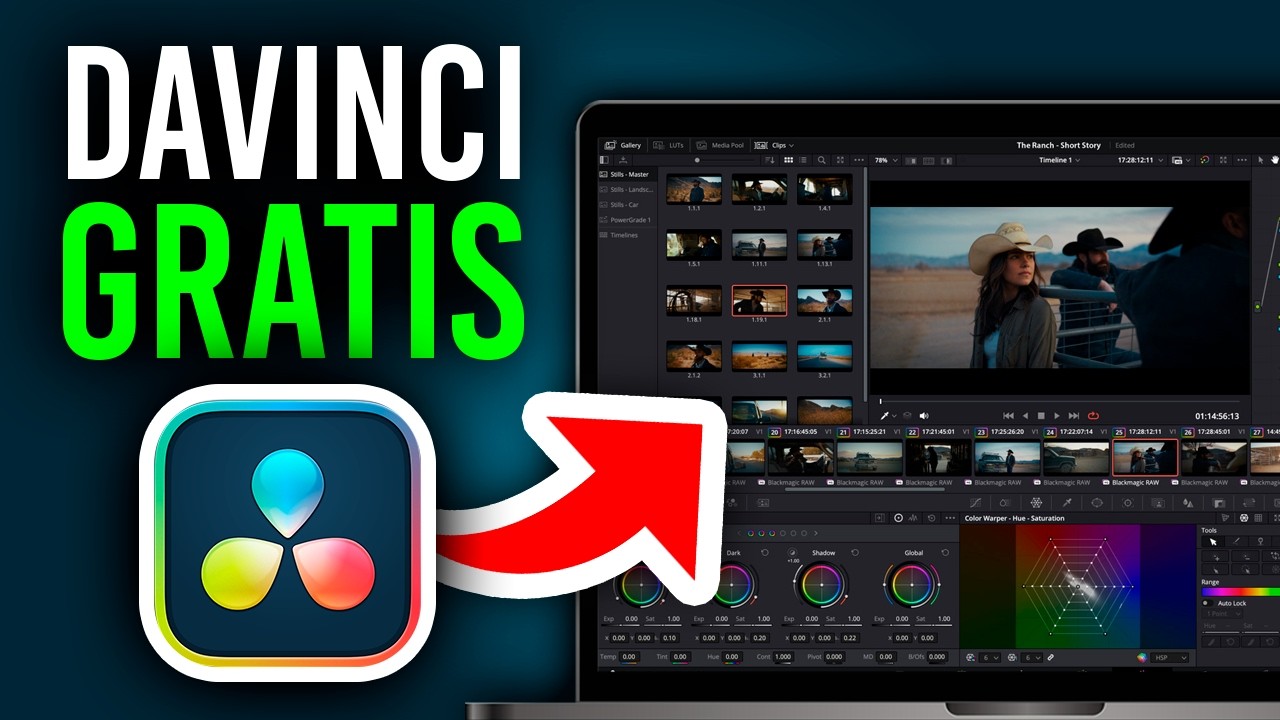Viewport: 1280px width, 720px height.
Task: Toggle the Auto Lock switch
Action: [x=1206, y=604]
